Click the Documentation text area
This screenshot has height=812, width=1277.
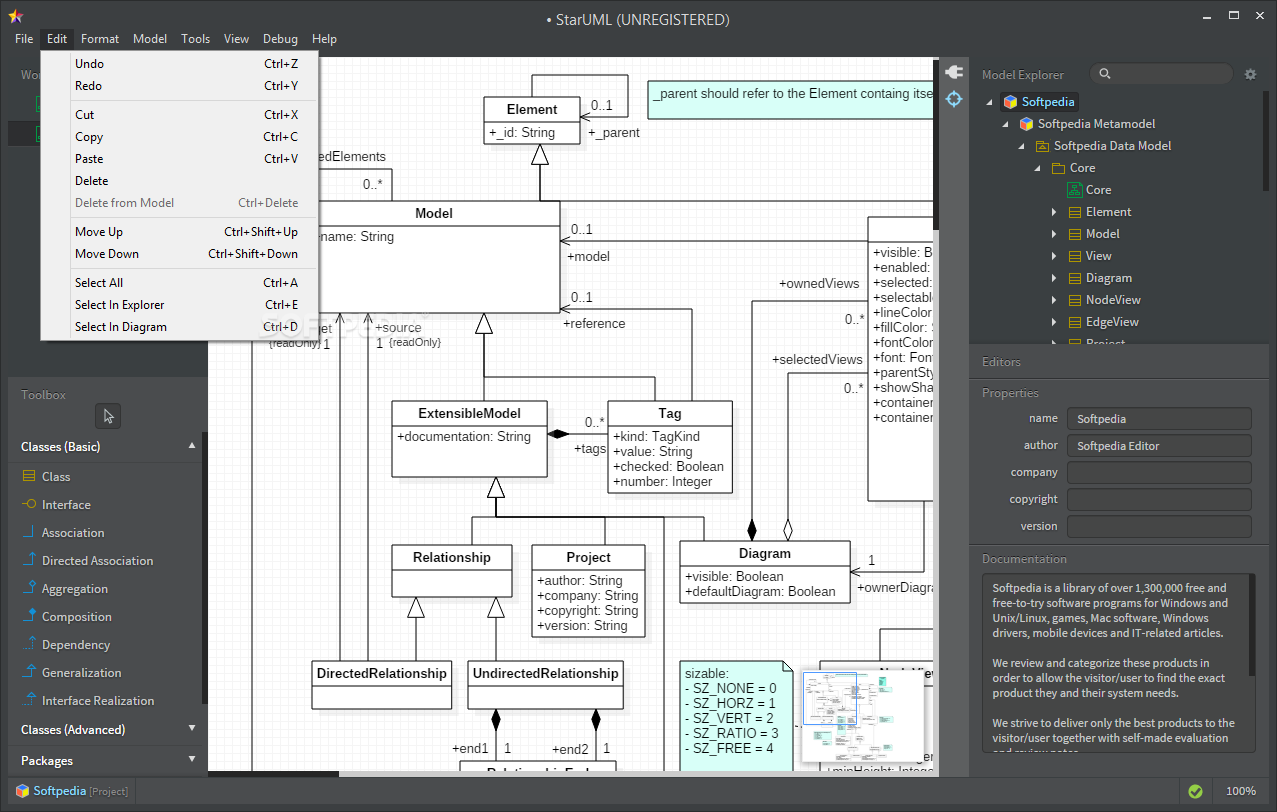(1118, 663)
